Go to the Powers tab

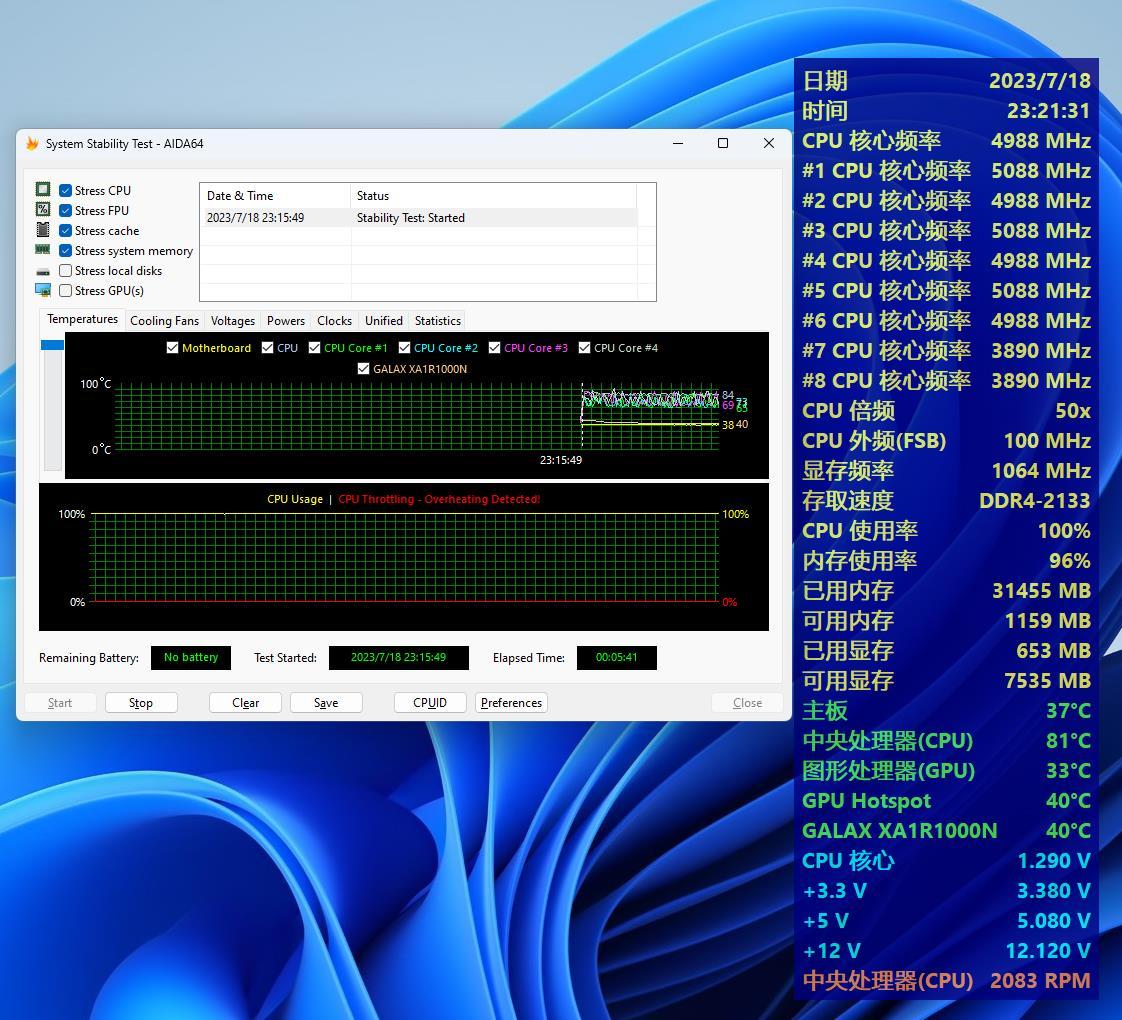tap(286, 321)
